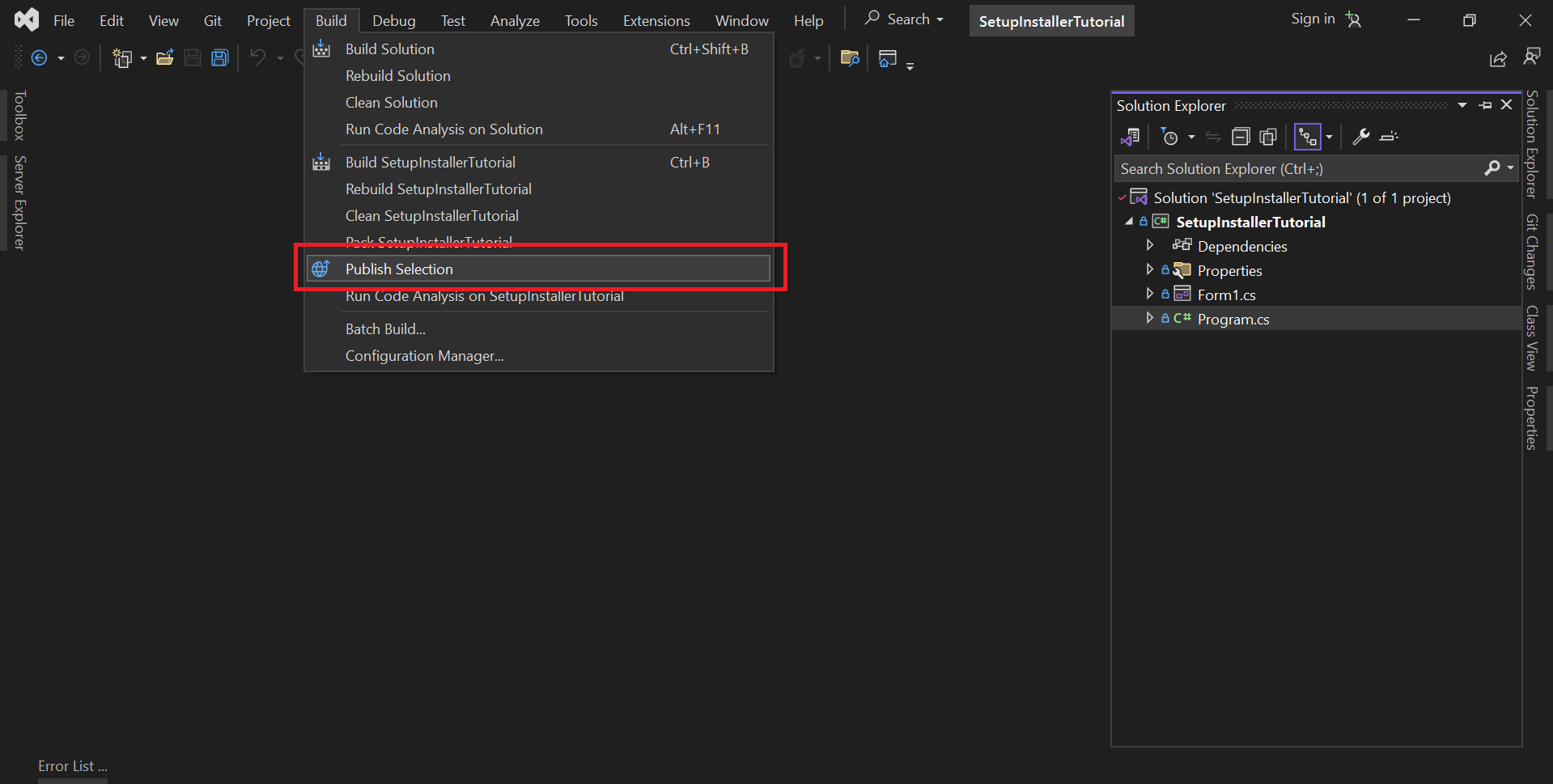The image size is (1553, 784).
Task: Open the Analyze menu
Action: point(515,20)
